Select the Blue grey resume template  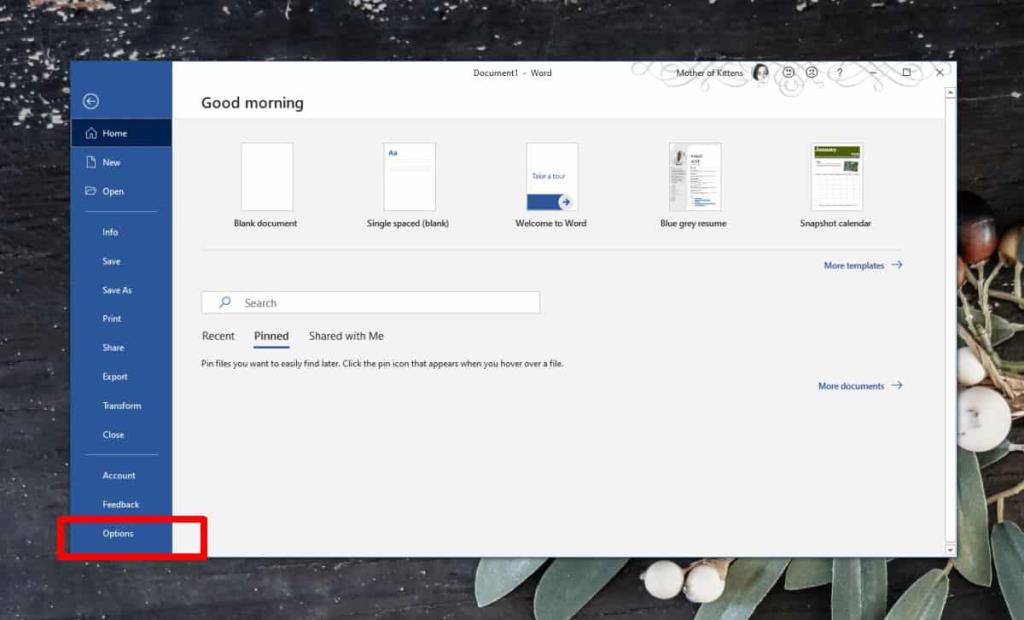(x=692, y=176)
